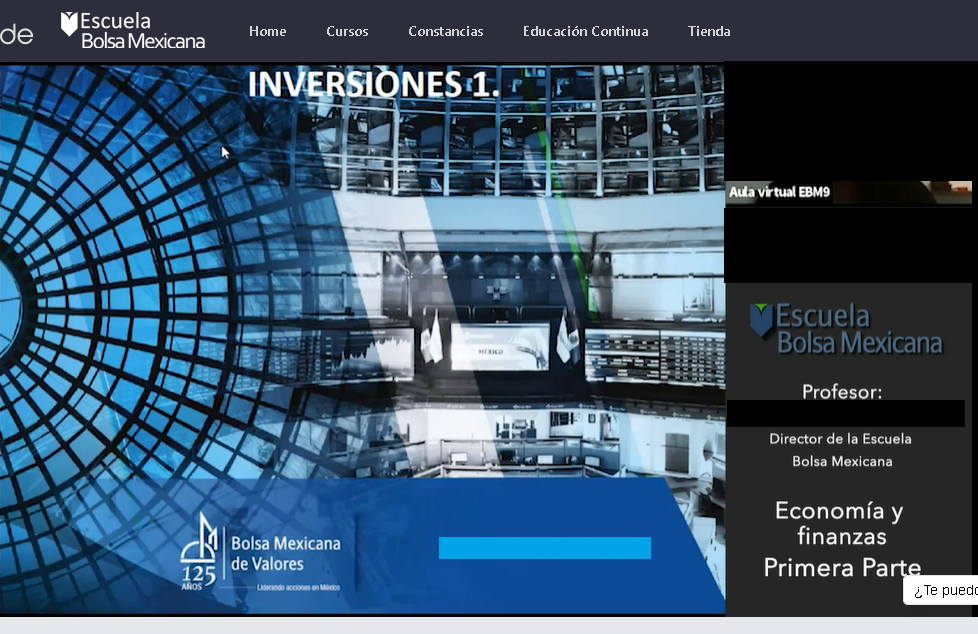This screenshot has width=978, height=634.
Task: Go to Constancias page
Action: [x=445, y=31]
